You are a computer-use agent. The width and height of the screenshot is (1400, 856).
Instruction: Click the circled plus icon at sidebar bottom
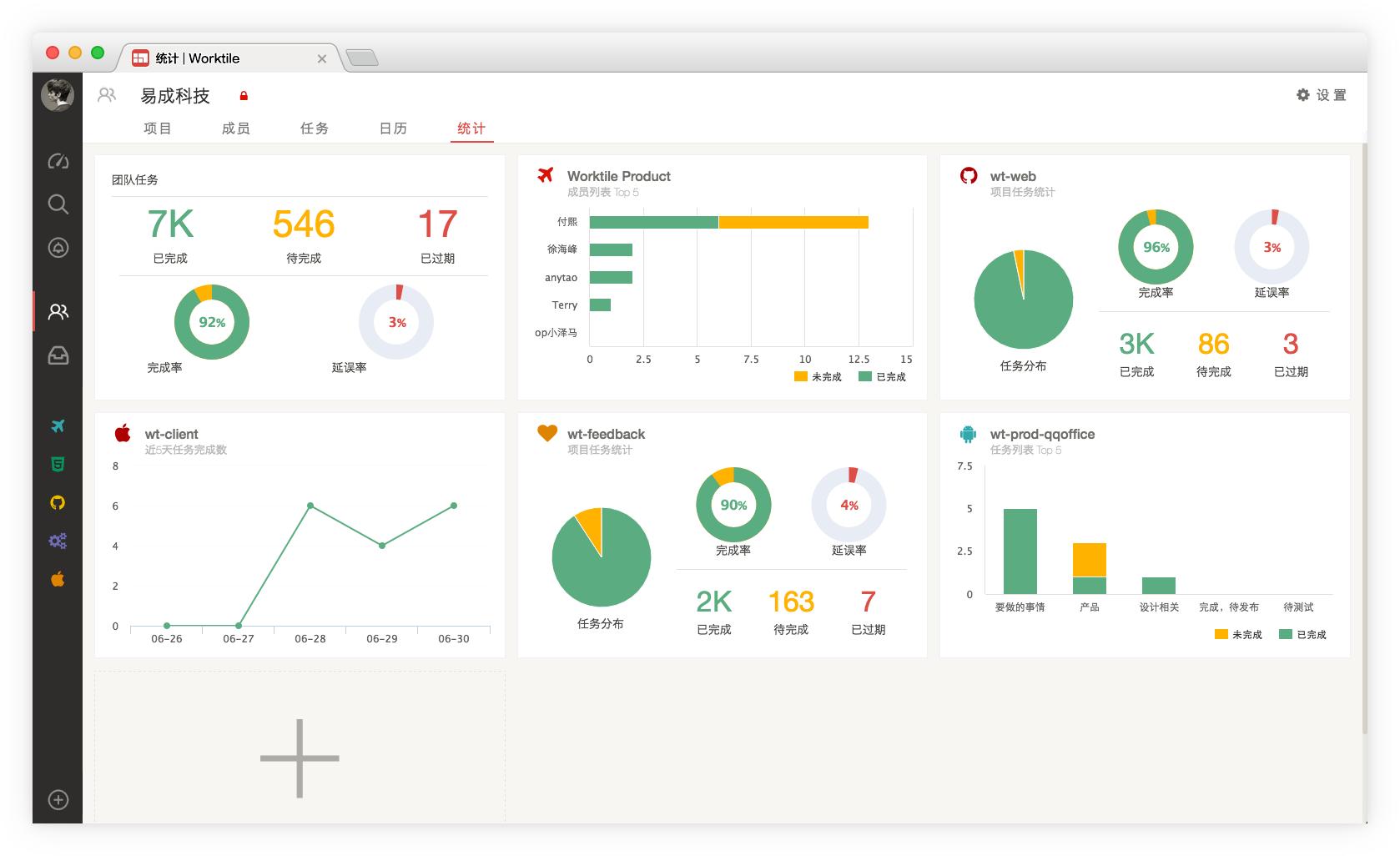pos(58,800)
